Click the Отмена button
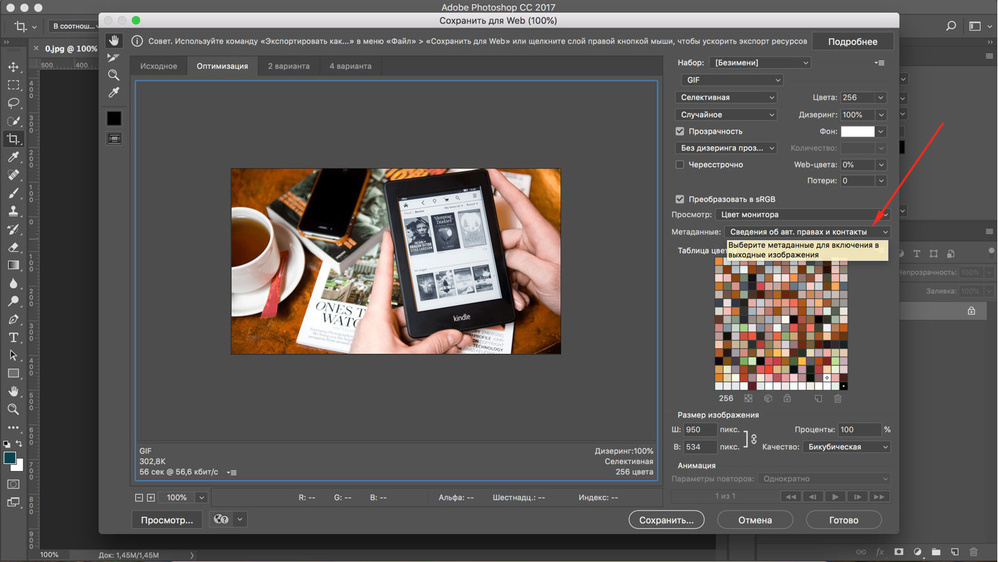Image resolution: width=998 pixels, height=562 pixels. pos(755,520)
